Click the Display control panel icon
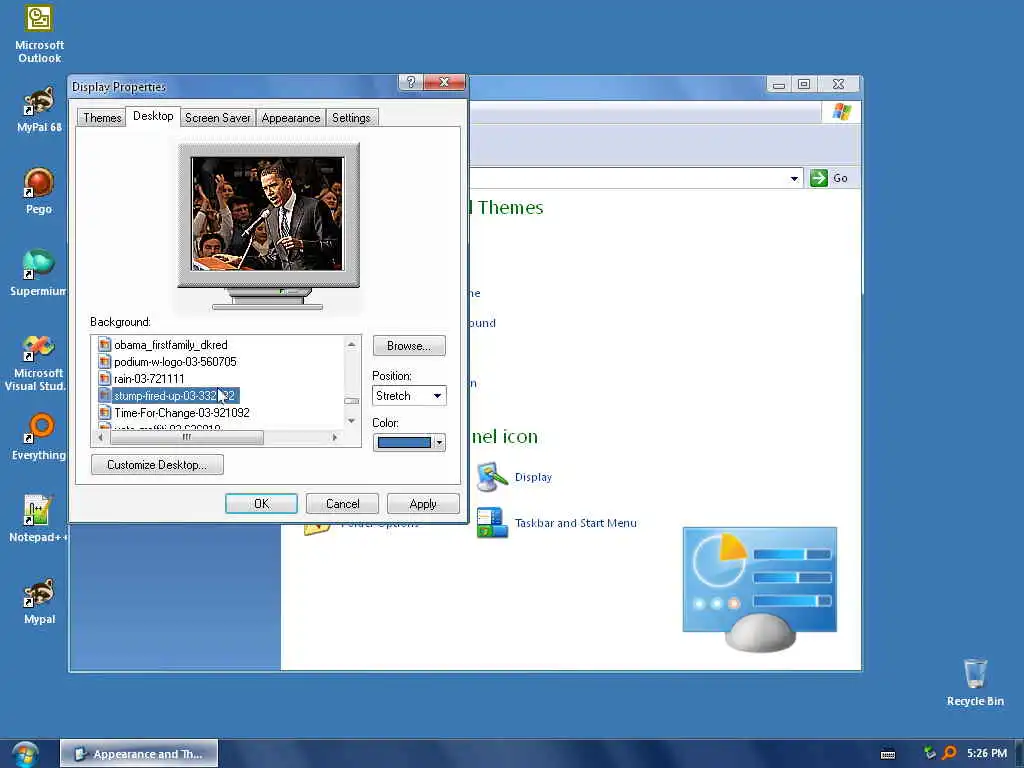1024x768 pixels. click(492, 477)
